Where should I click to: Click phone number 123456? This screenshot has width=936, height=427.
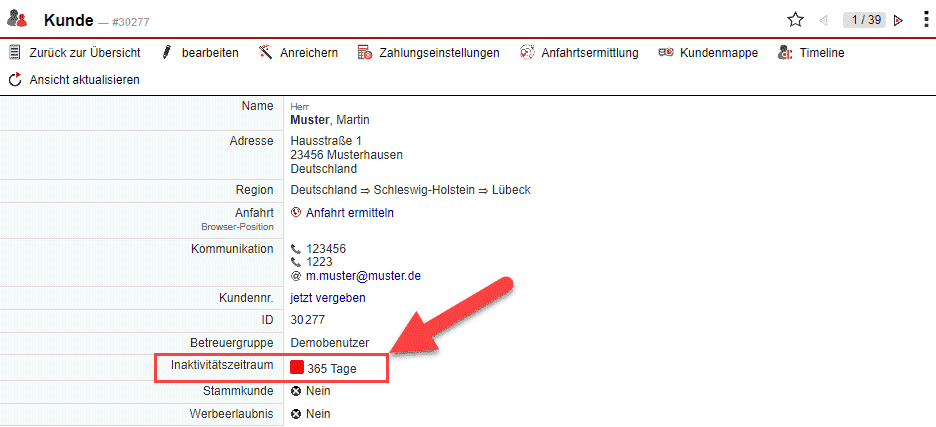(x=326, y=248)
